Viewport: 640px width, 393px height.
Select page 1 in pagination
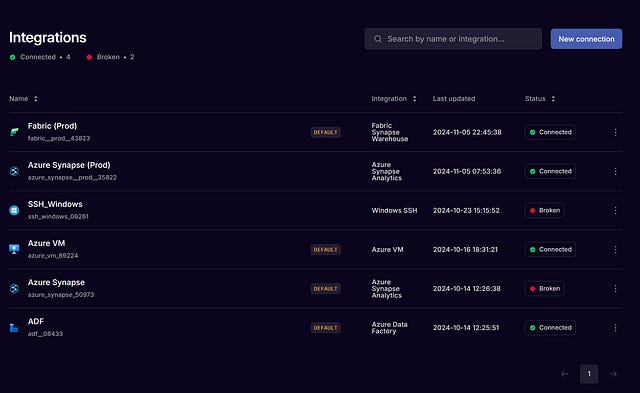click(x=589, y=374)
